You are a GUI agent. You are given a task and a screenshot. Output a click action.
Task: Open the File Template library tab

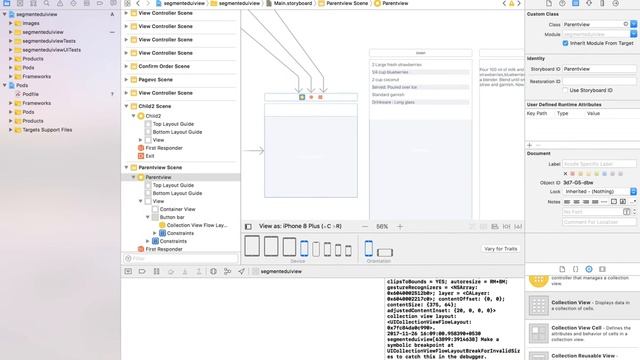pyautogui.click(x=562, y=269)
